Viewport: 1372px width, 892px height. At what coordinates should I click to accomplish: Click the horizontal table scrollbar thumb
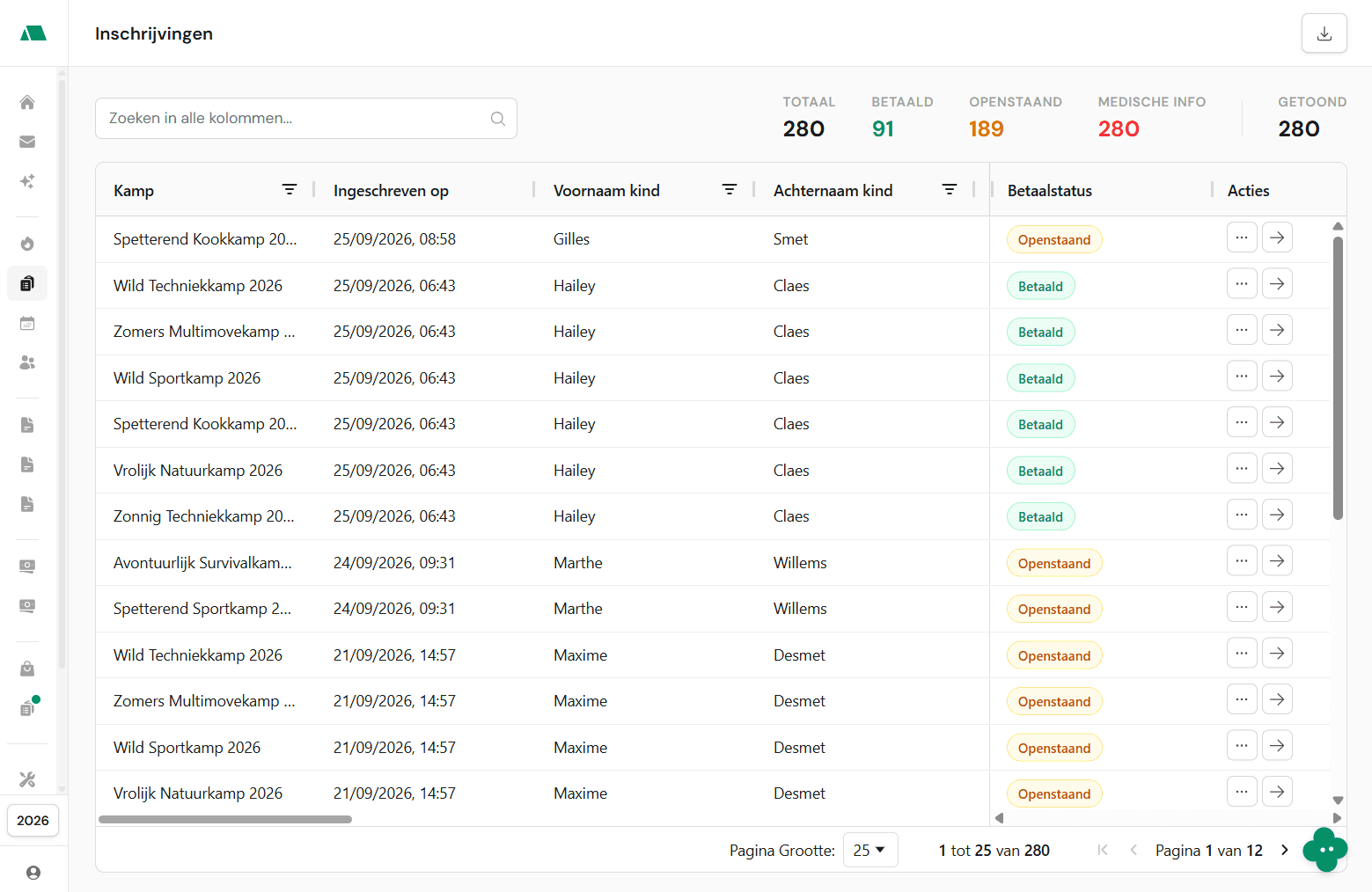tap(225, 819)
